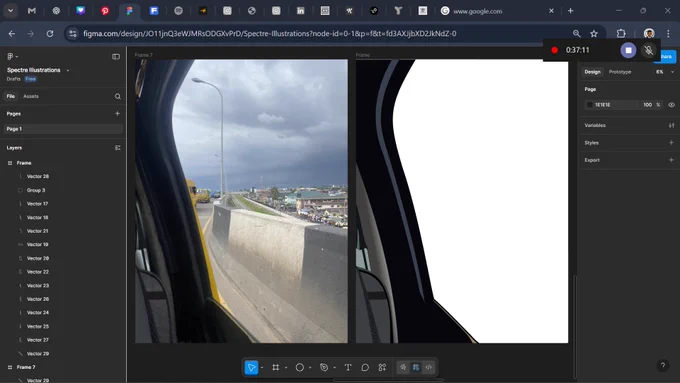Go back in browser history
Viewport: 680px width, 383px height.
[12, 33]
